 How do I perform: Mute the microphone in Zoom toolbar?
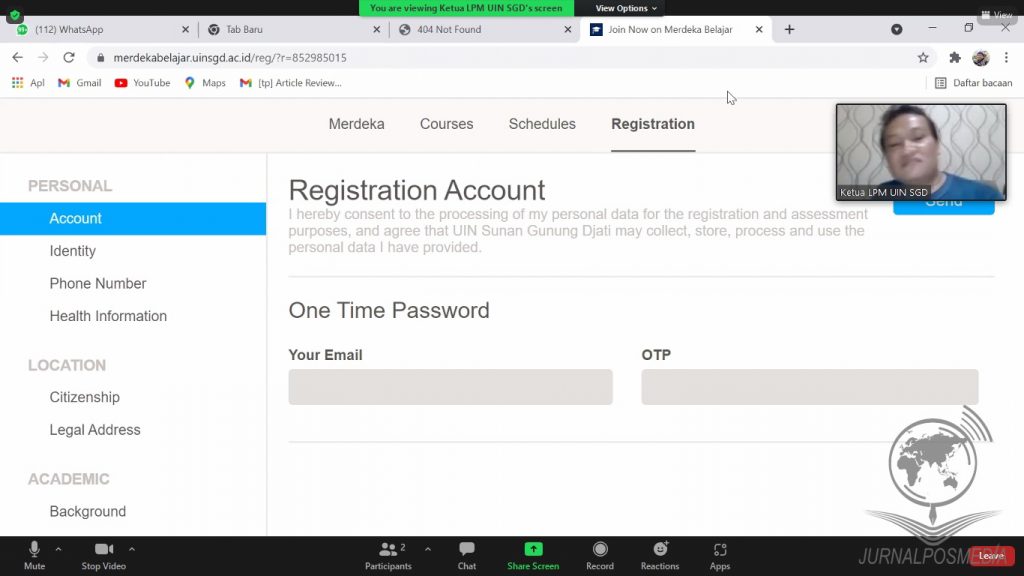34,550
